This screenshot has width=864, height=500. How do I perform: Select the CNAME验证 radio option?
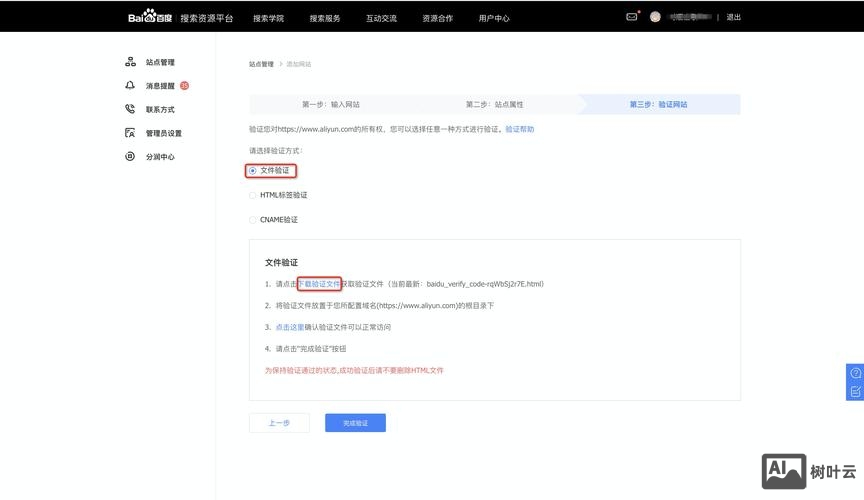click(x=252, y=220)
